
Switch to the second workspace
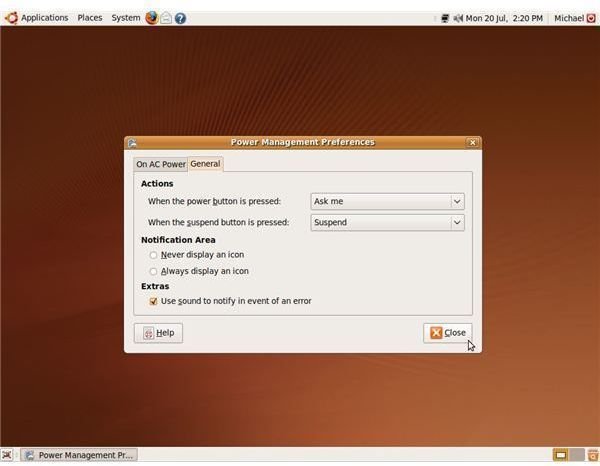point(577,455)
